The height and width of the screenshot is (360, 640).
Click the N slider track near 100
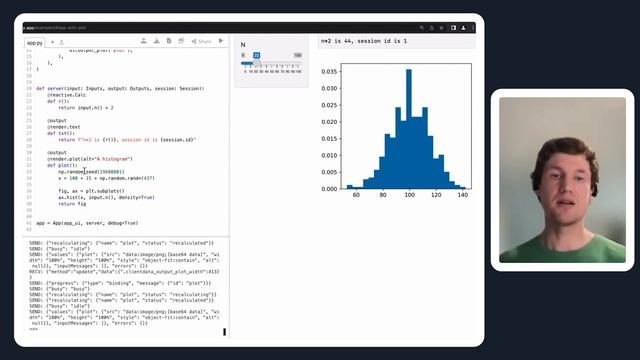point(298,63)
